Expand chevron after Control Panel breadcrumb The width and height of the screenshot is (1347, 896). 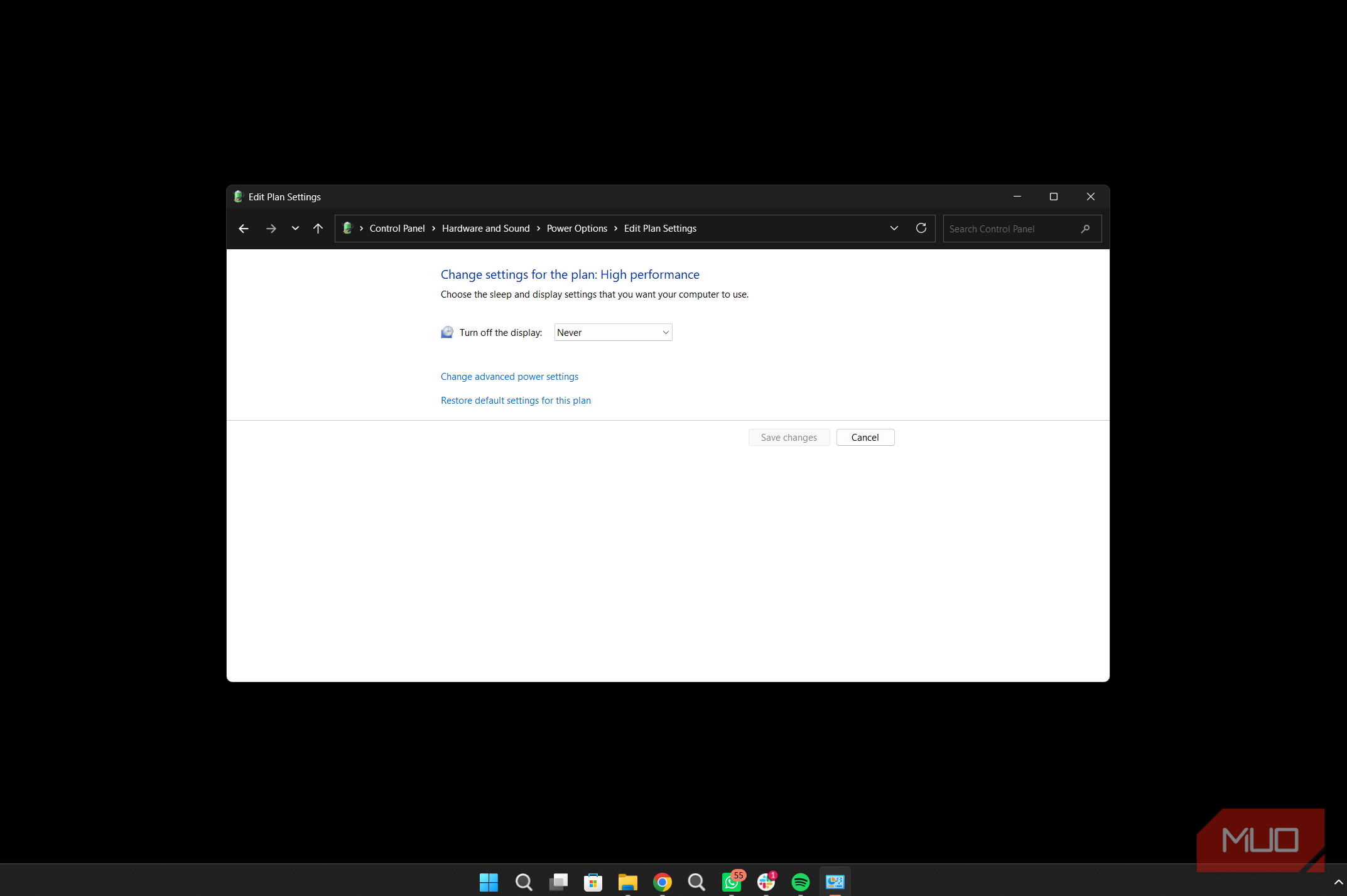[x=433, y=229]
